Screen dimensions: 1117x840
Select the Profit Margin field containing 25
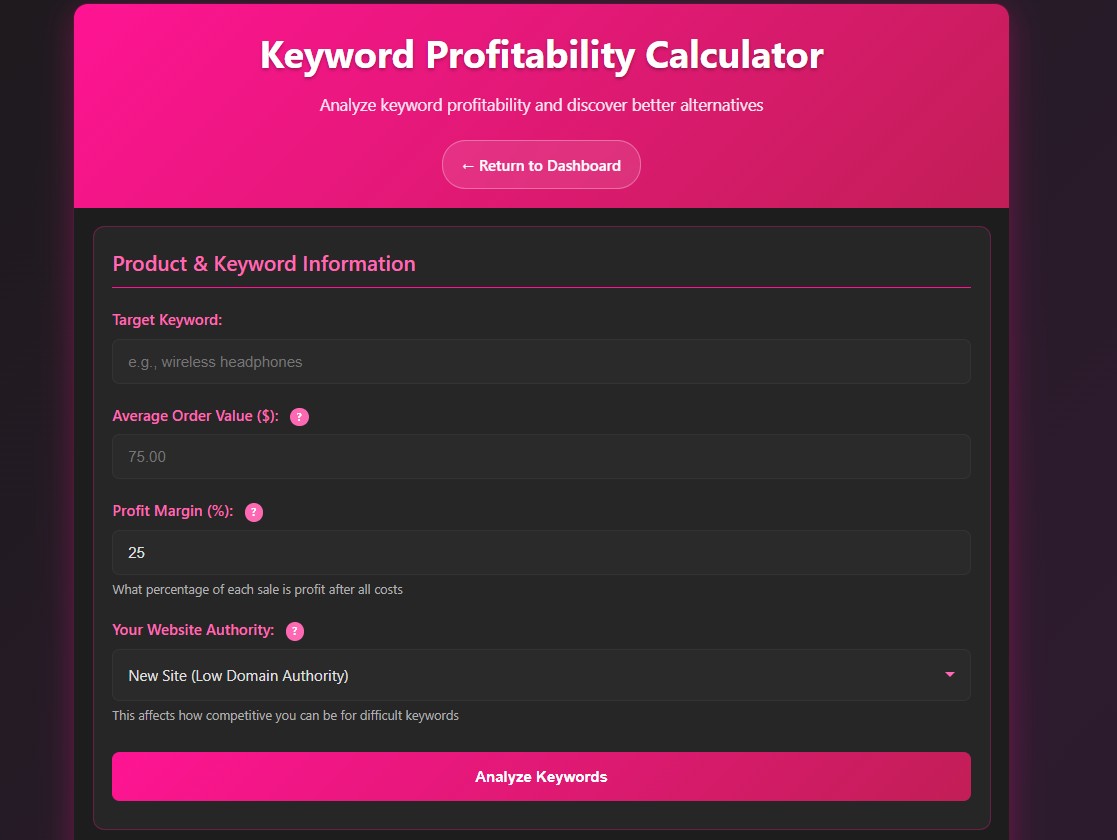click(x=541, y=552)
